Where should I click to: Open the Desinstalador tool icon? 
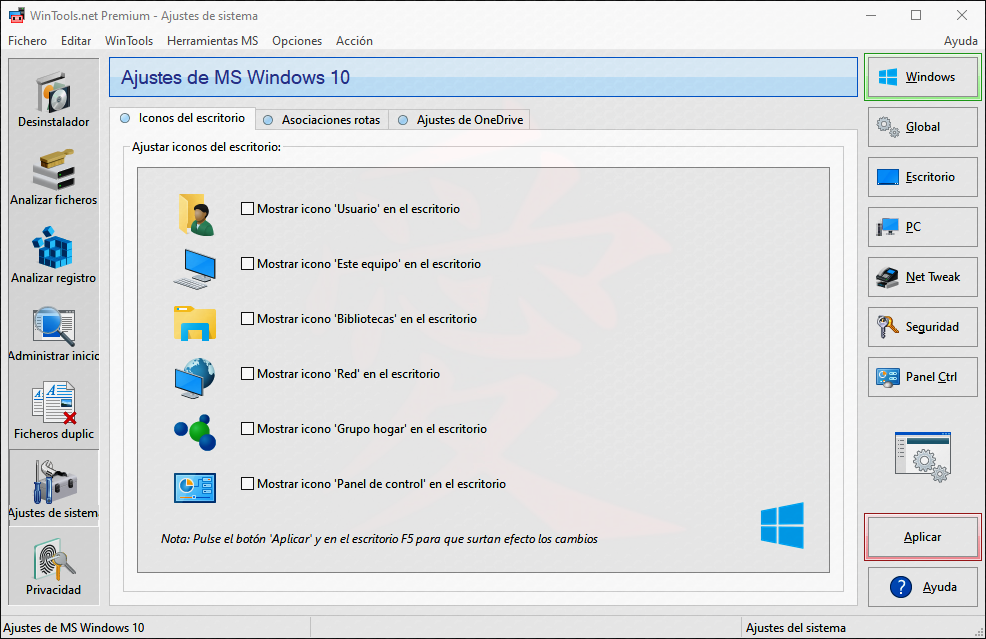pos(53,92)
